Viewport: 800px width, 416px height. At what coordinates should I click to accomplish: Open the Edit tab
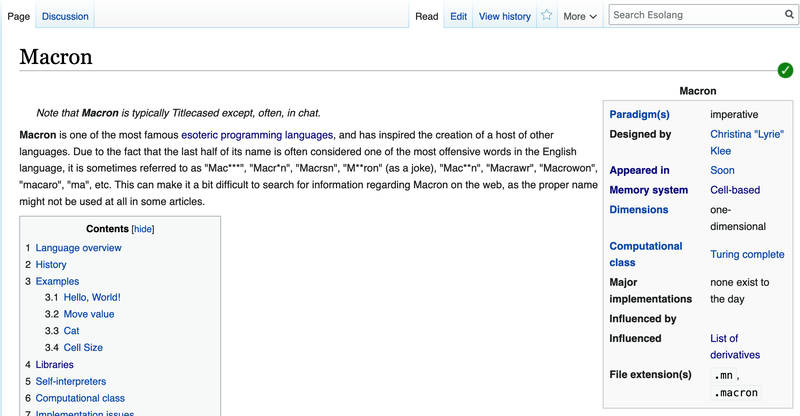pyautogui.click(x=458, y=16)
